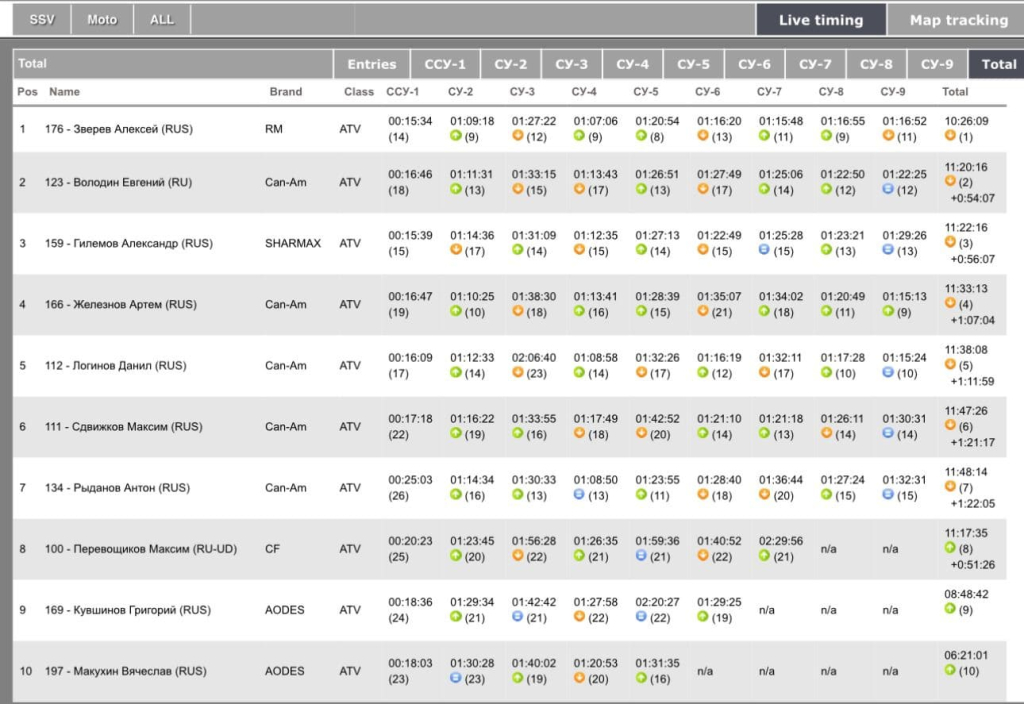Click blue icon in Гилемов's СУ-7 cell
Image resolution: width=1024 pixels, height=704 pixels.
click(x=764, y=250)
